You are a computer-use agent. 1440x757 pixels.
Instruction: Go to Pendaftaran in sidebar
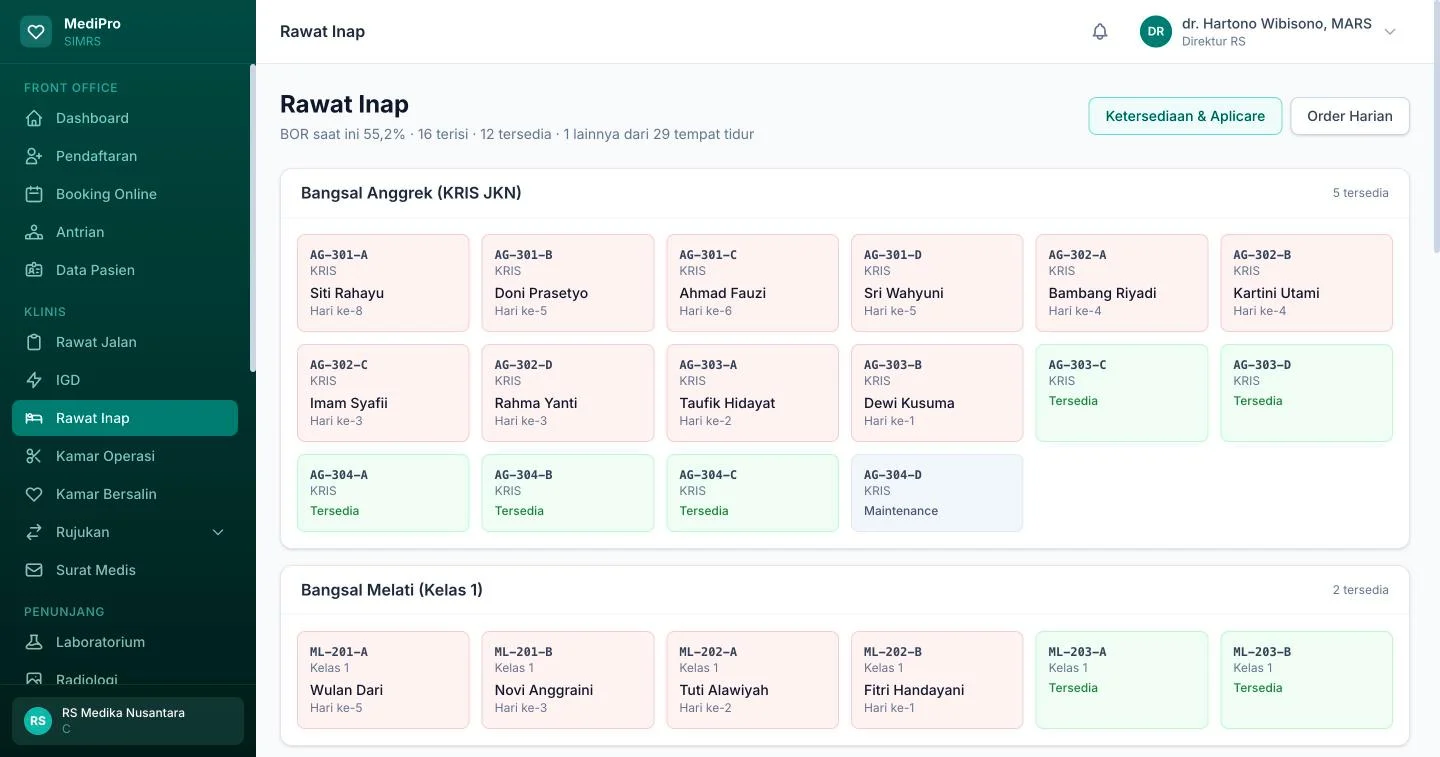tap(125, 156)
